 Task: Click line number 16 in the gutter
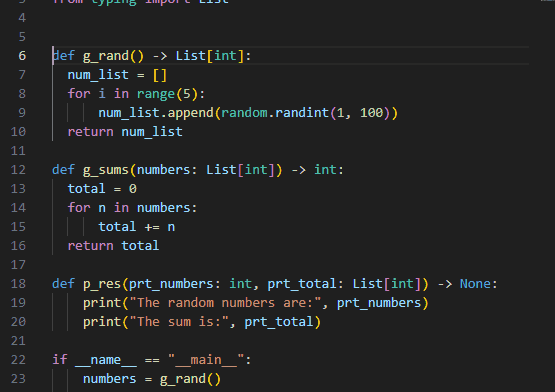click(18, 246)
